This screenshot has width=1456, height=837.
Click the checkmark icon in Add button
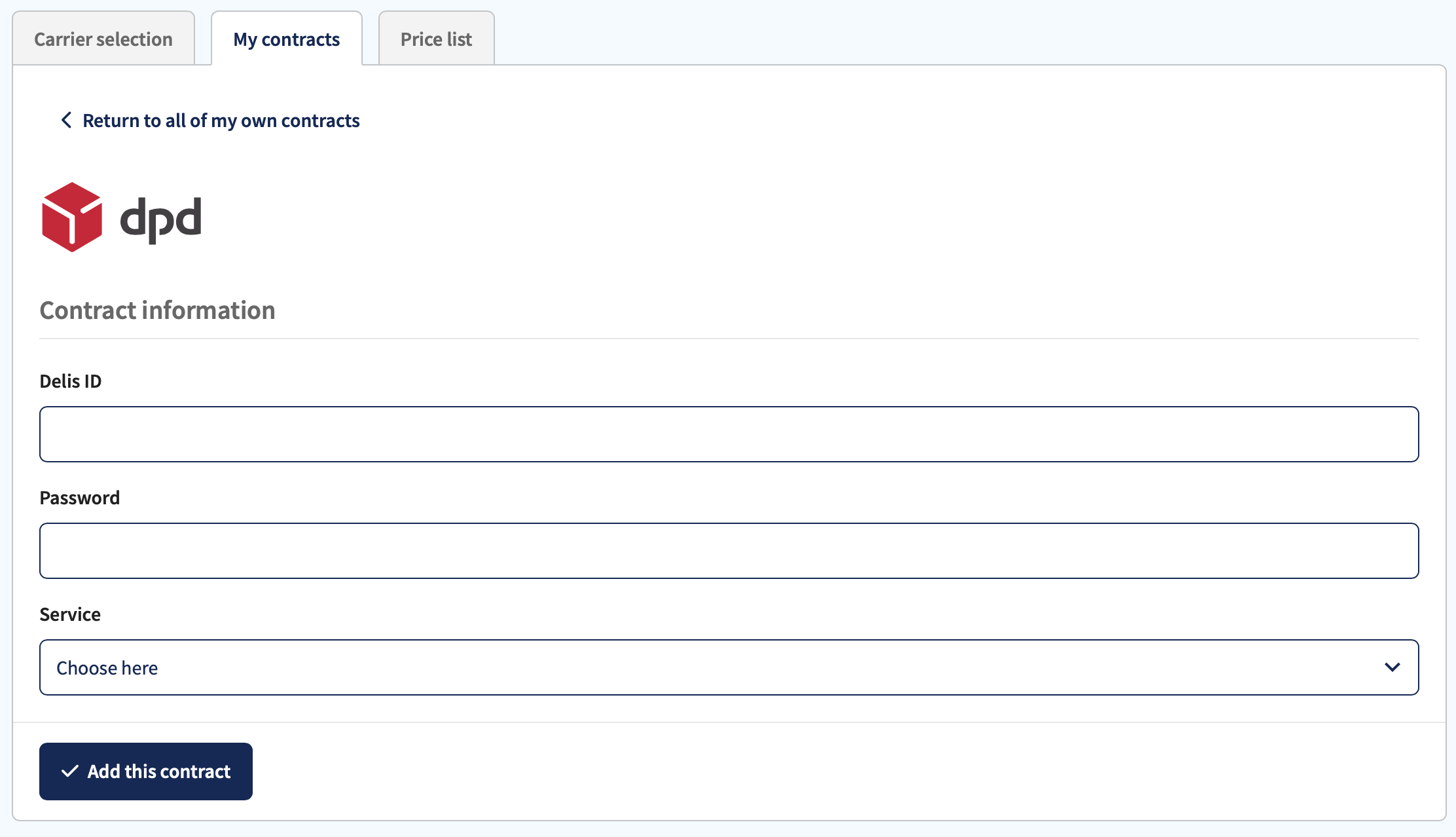70,772
